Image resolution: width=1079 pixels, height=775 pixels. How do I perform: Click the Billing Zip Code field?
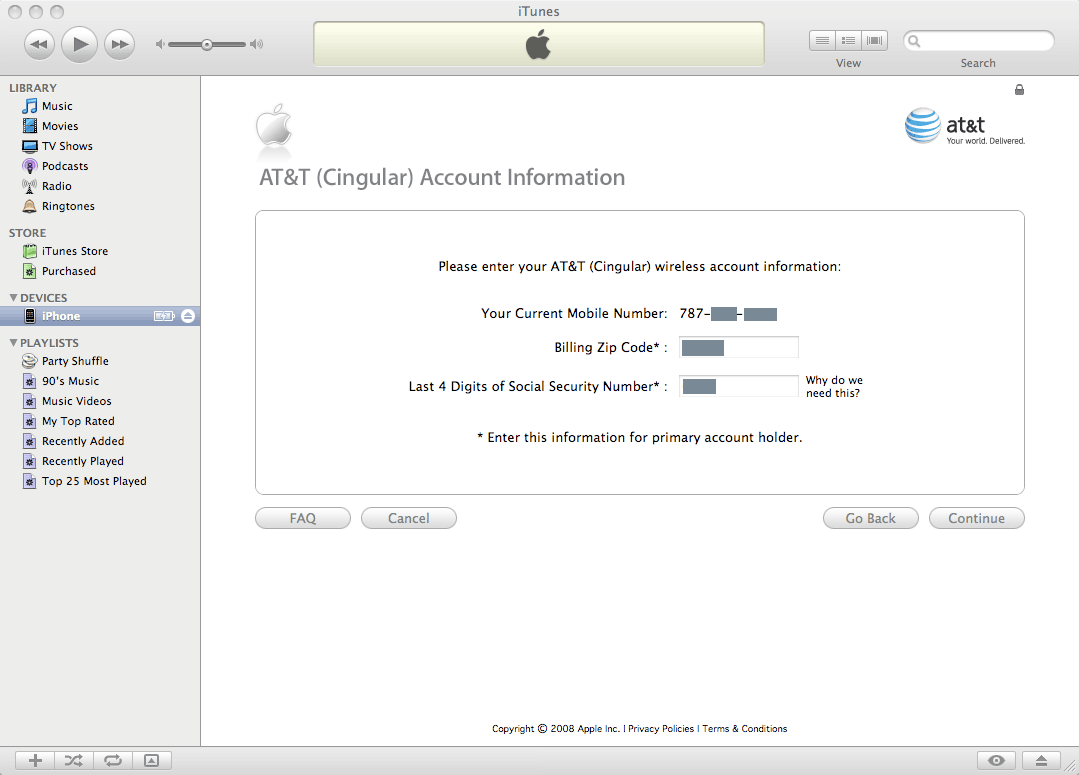(x=738, y=348)
